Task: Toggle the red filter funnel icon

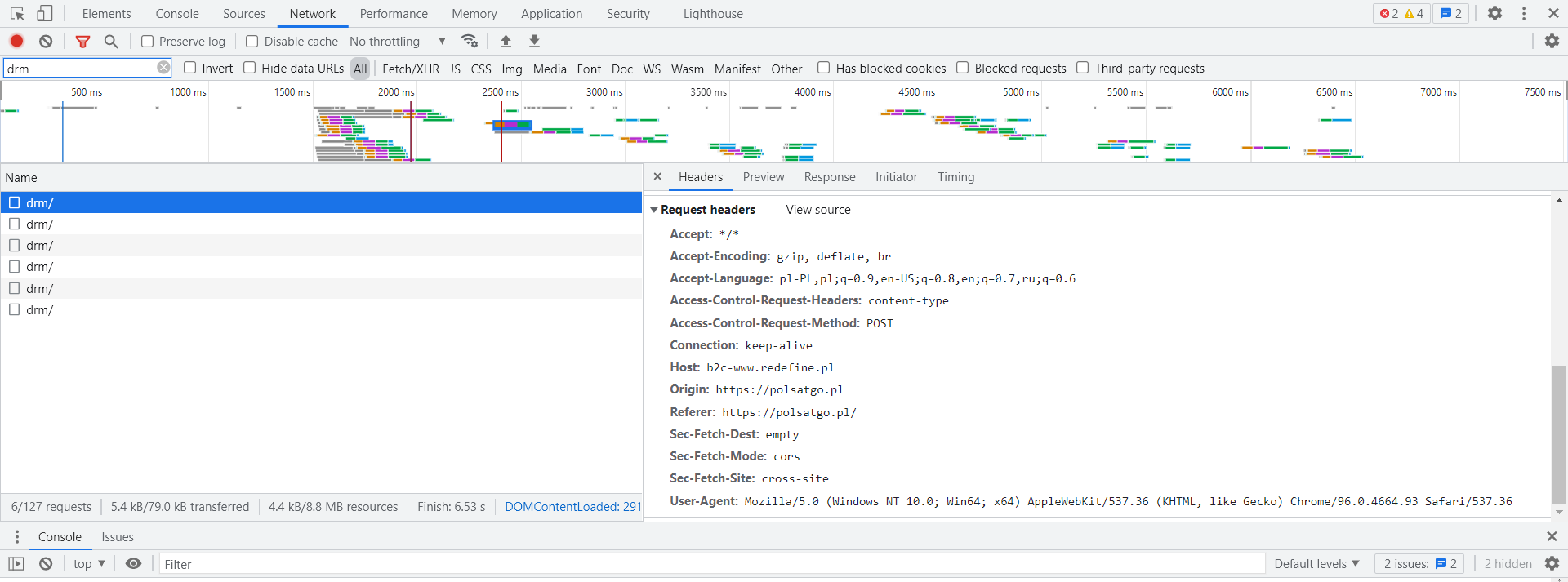Action: (82, 41)
